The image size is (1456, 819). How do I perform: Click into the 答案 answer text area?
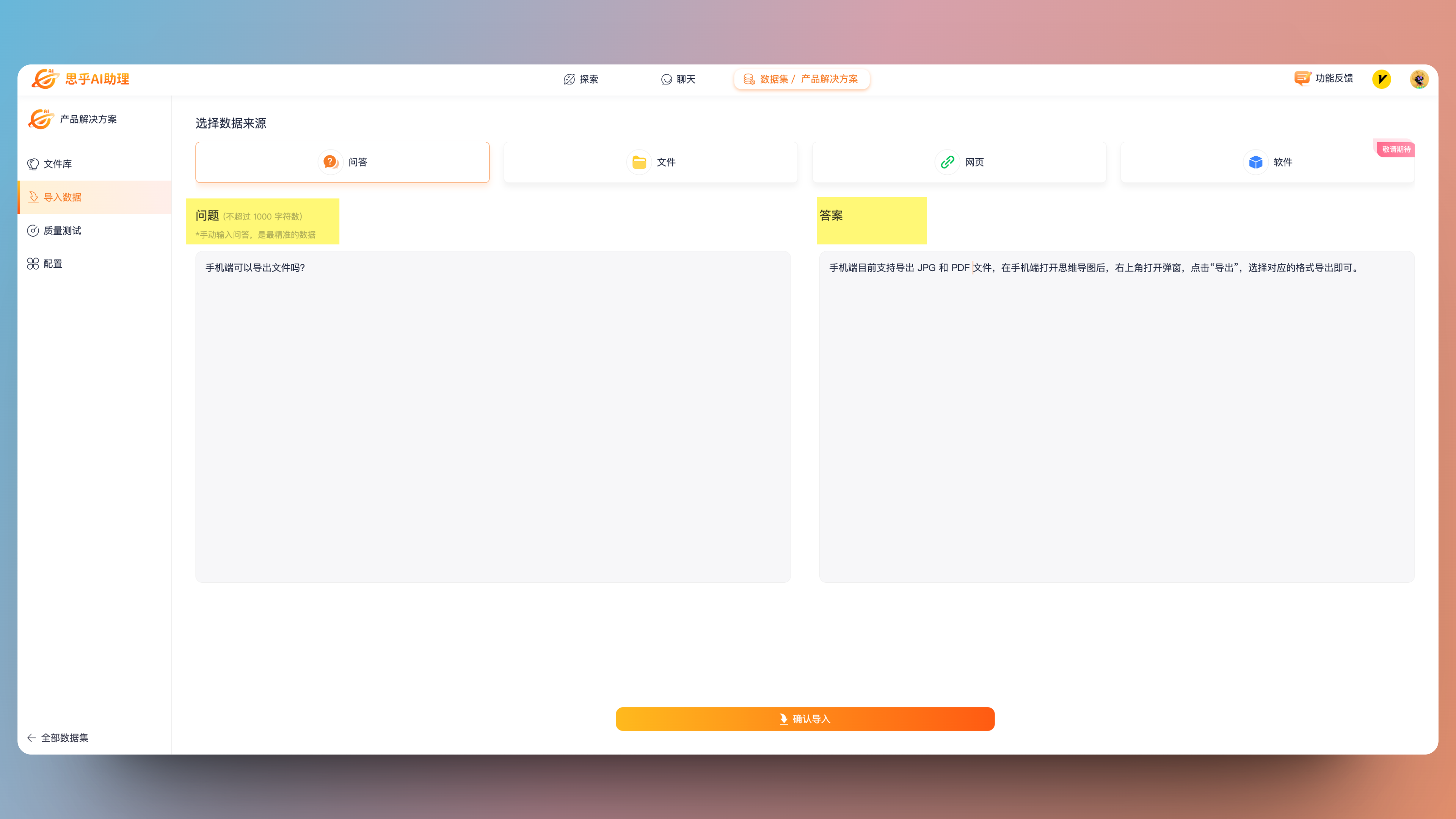coord(1116,417)
